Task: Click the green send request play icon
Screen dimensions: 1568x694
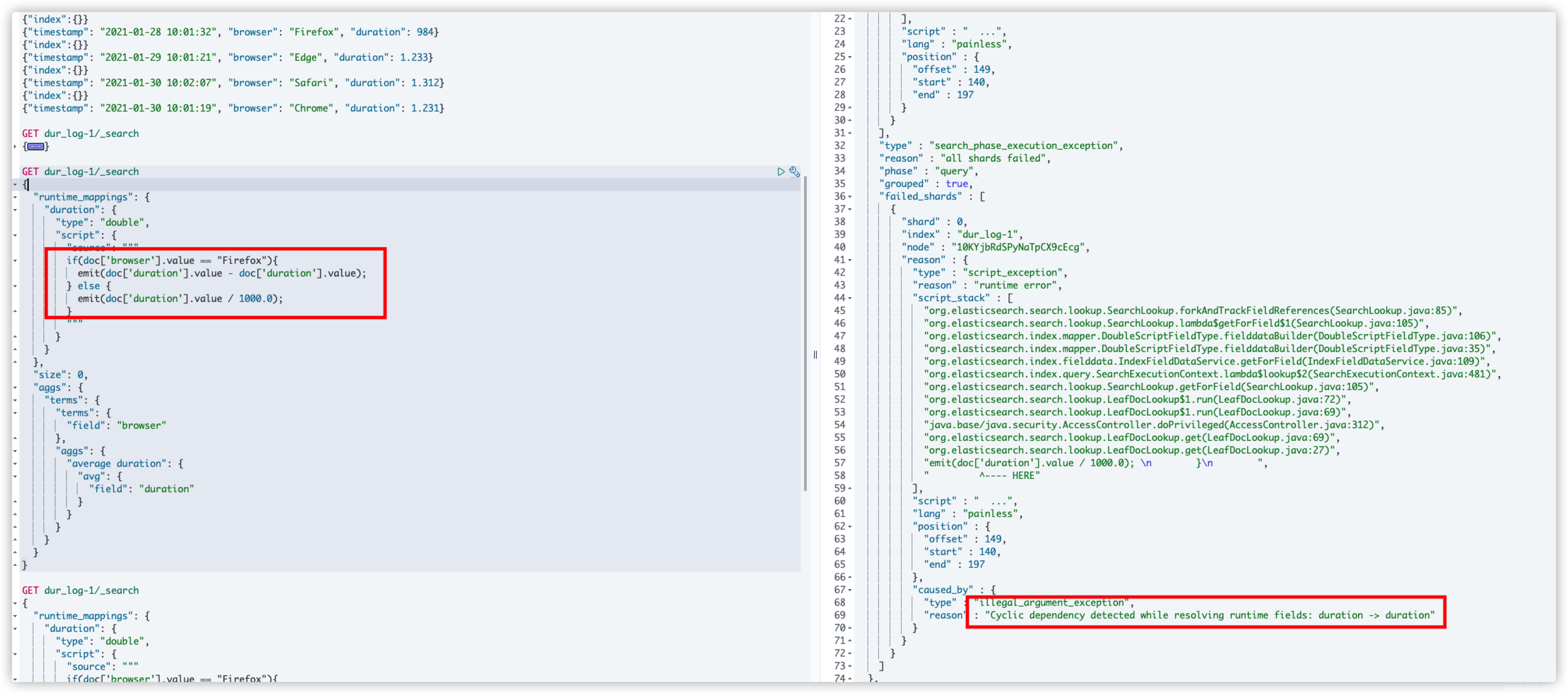Action: (781, 172)
